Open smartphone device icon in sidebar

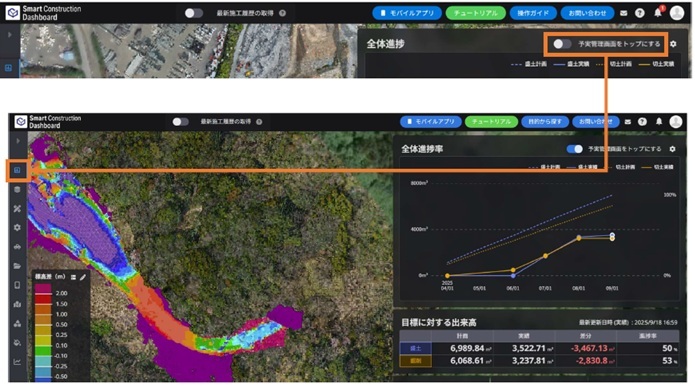coord(17,285)
